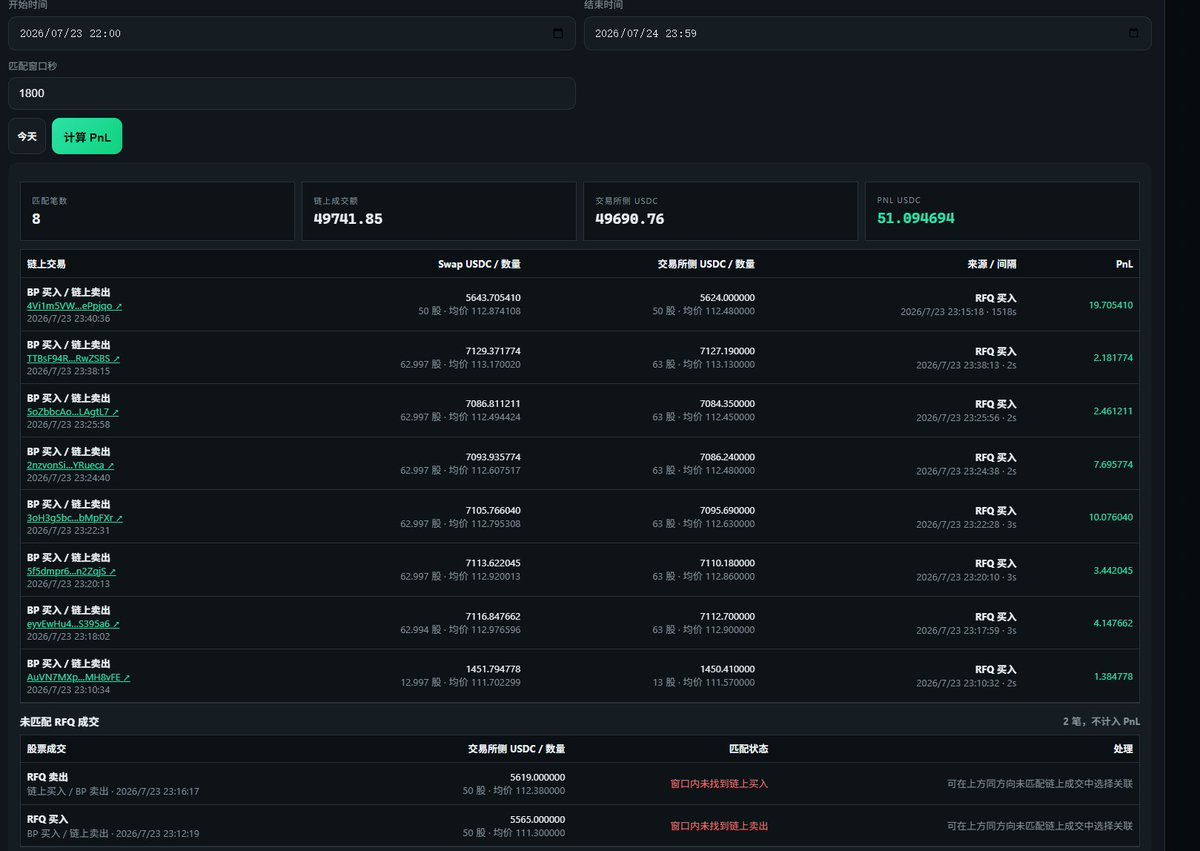
Task: Click PnL cell 10.076040
Action: point(1111,517)
